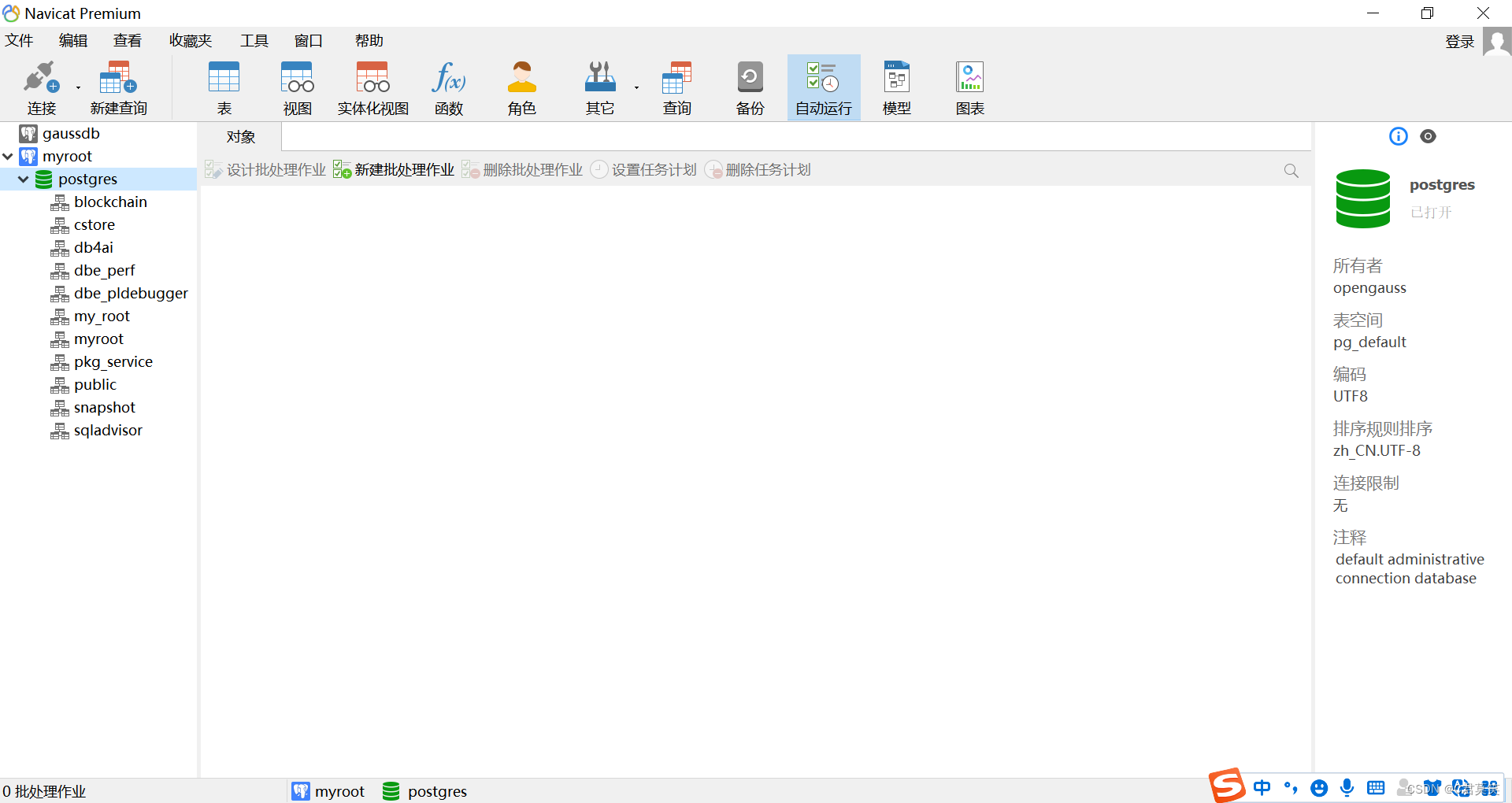Open the 帮助 menu
The image size is (1512, 803).
click(369, 40)
